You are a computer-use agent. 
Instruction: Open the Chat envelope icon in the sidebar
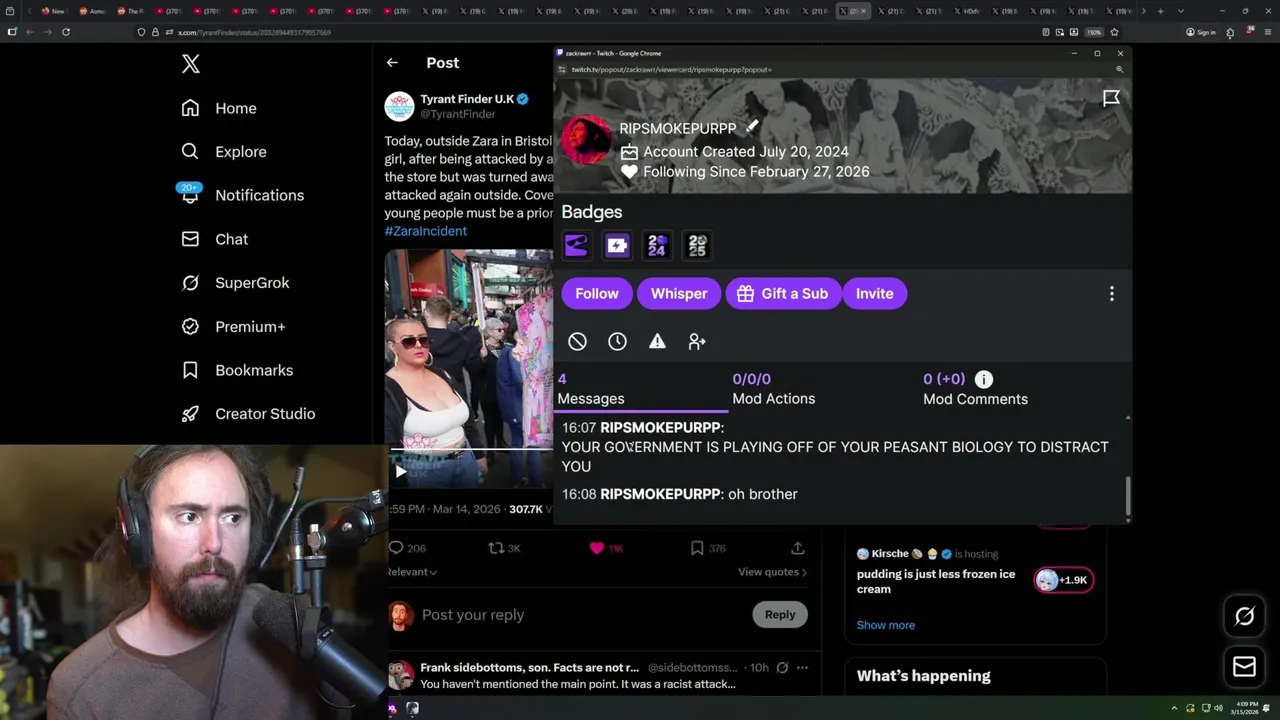[x=190, y=239]
